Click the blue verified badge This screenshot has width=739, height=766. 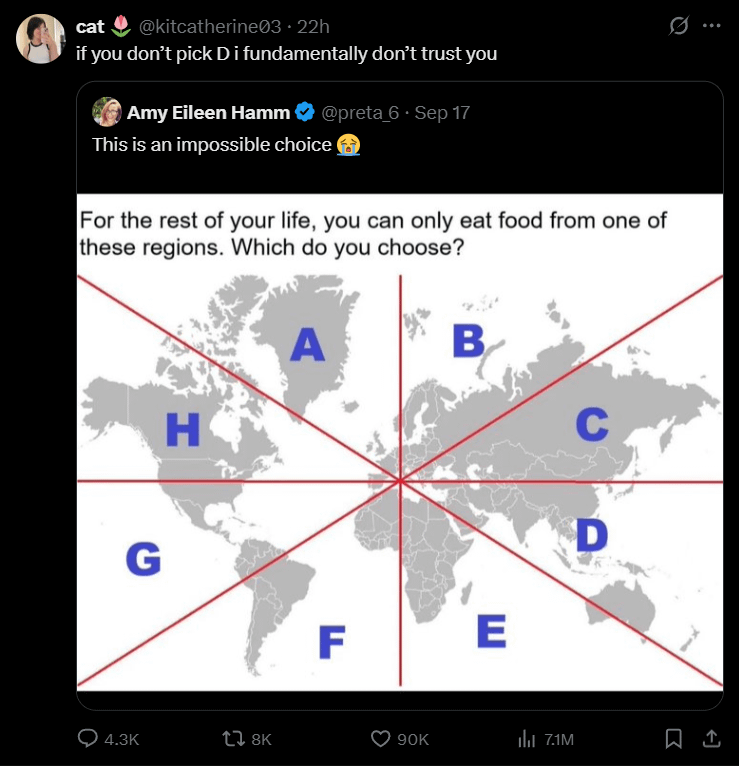(x=306, y=112)
